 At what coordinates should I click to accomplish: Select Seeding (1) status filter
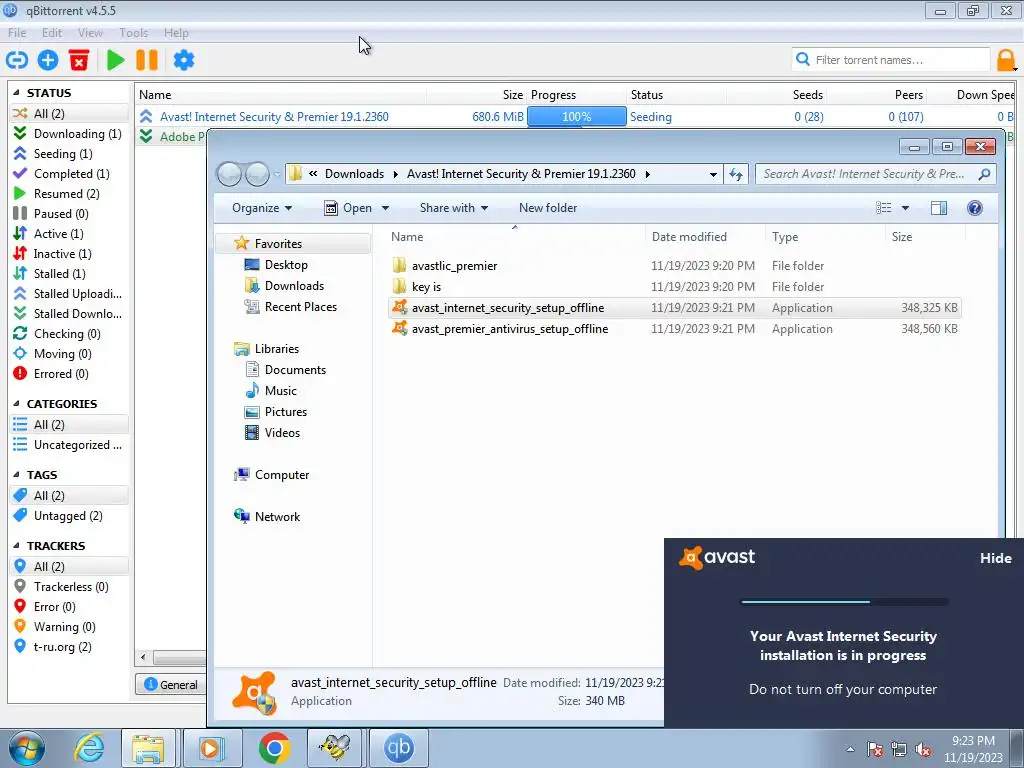click(69, 153)
